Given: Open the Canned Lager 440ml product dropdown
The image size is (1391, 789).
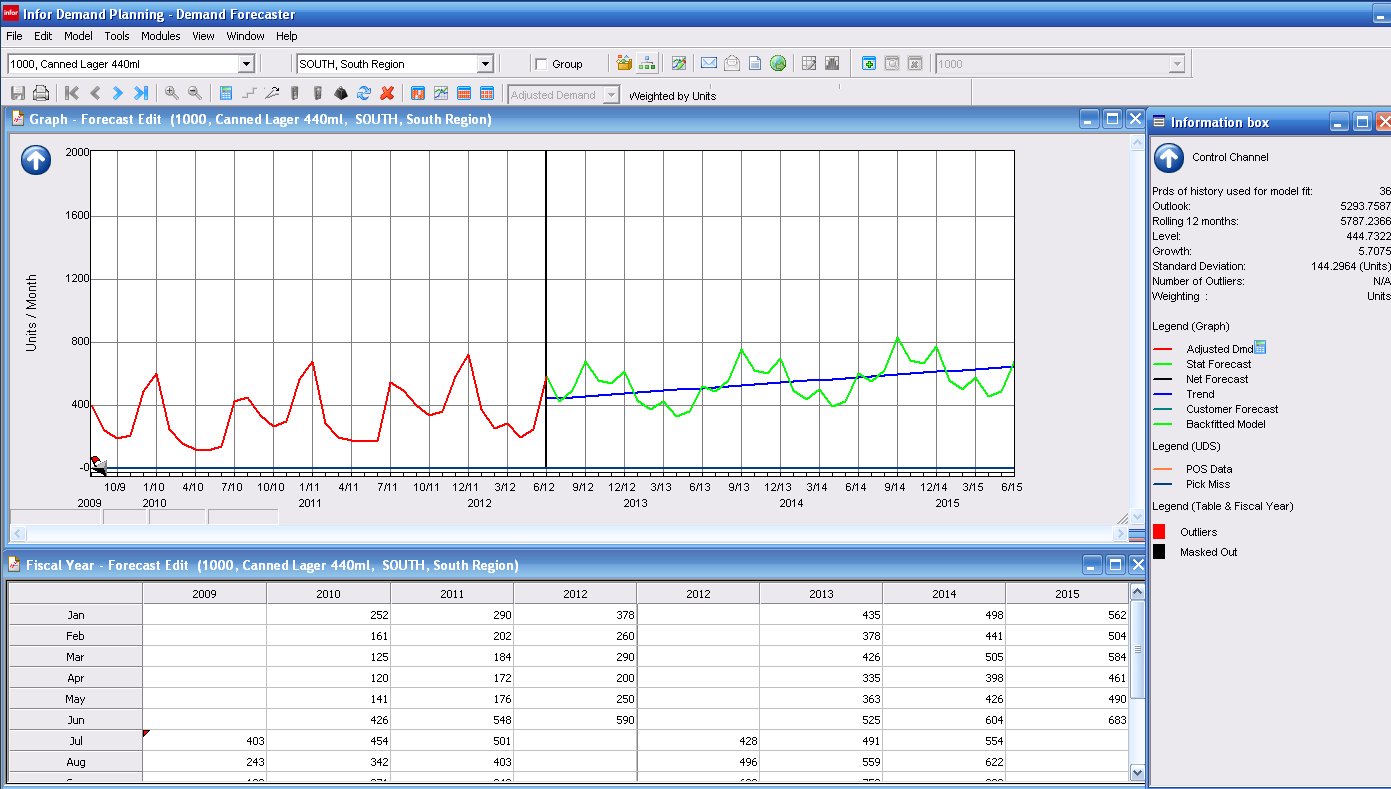Looking at the screenshot, I should point(246,64).
